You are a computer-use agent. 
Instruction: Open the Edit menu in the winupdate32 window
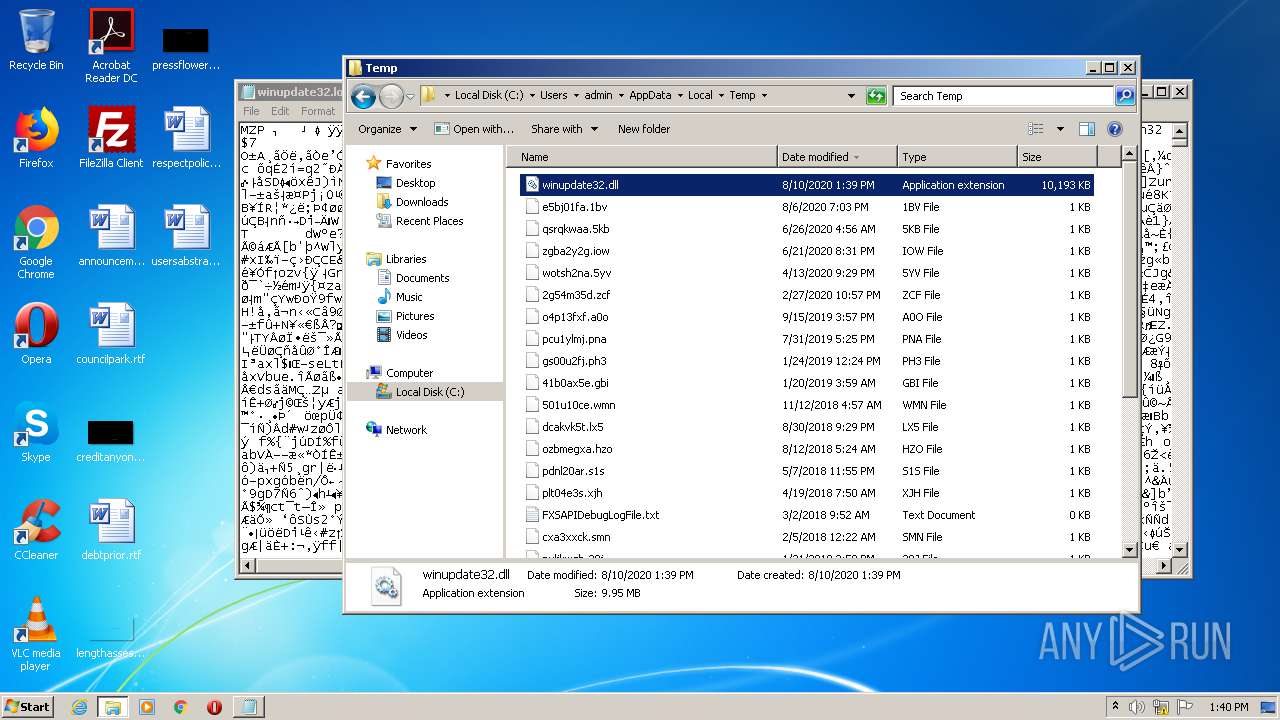[x=280, y=111]
